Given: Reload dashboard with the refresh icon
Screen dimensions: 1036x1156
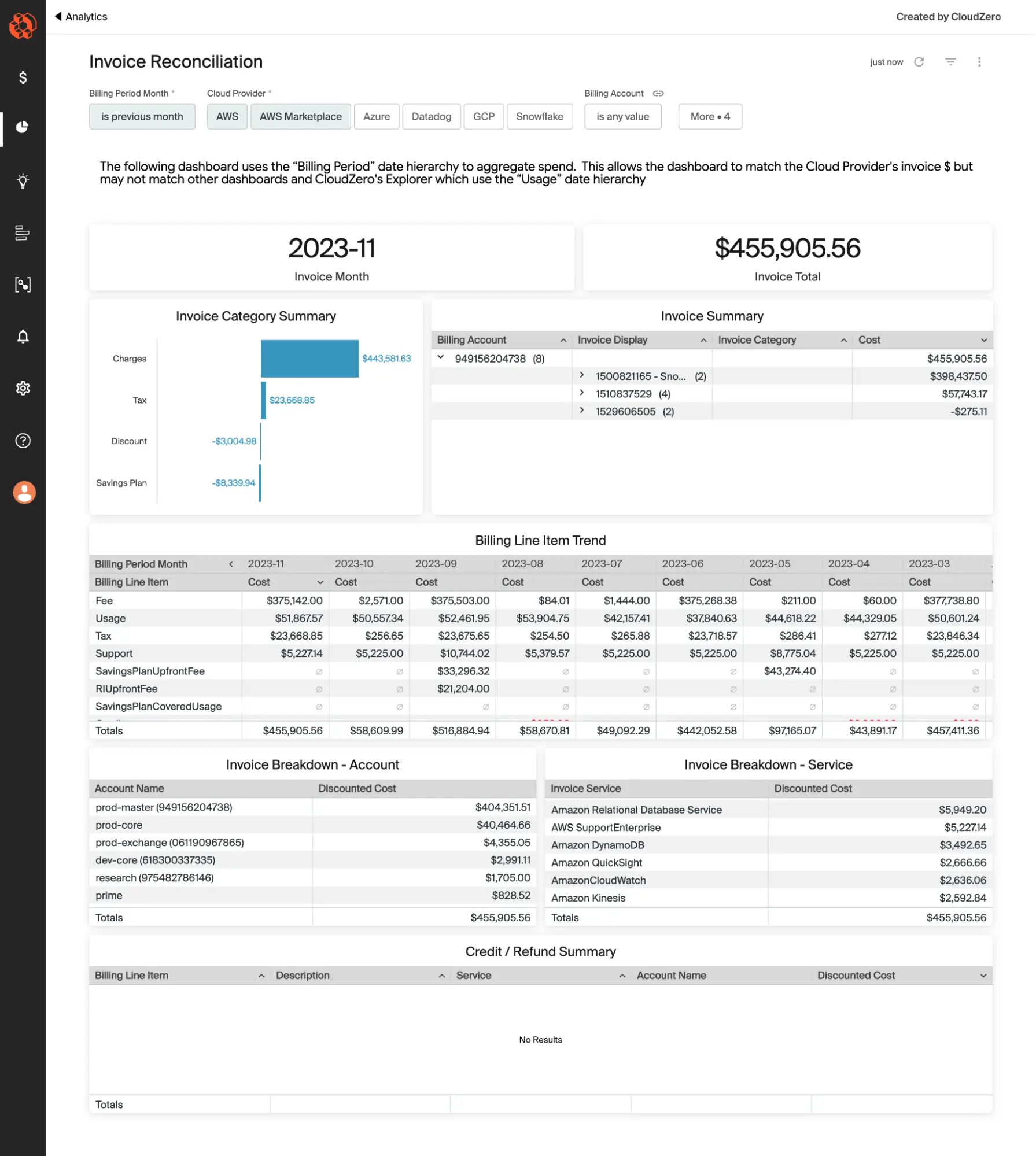Looking at the screenshot, I should click(919, 62).
